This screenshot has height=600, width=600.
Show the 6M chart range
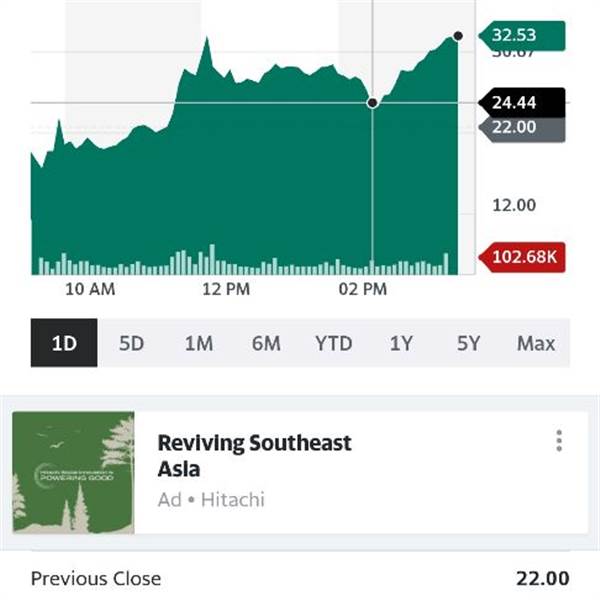click(x=266, y=343)
